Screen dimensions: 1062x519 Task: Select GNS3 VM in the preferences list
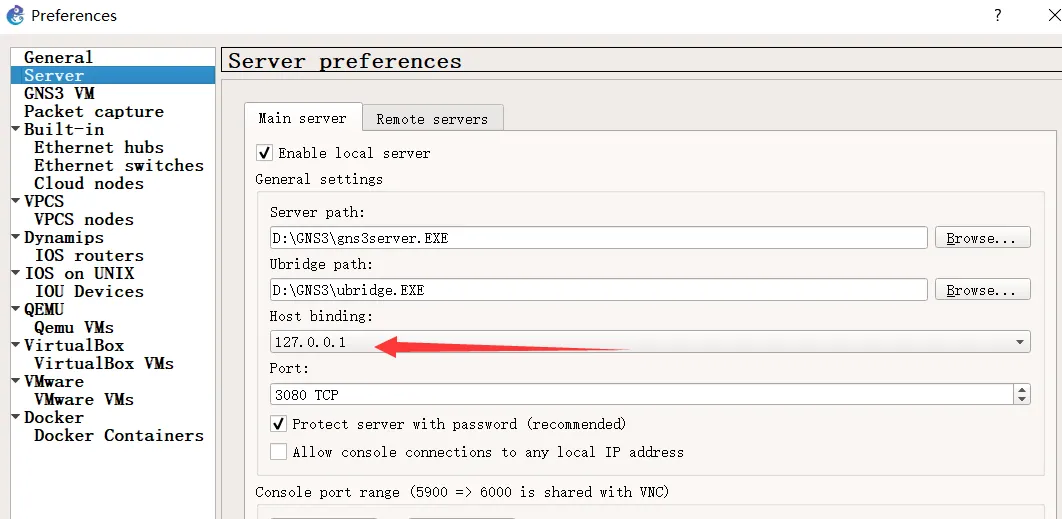(59, 94)
